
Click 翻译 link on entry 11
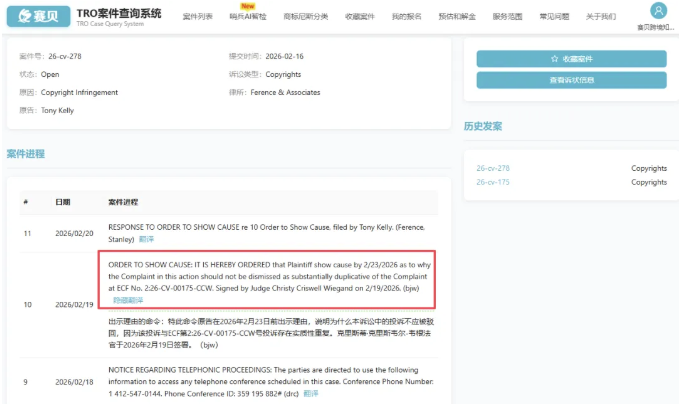(146, 240)
